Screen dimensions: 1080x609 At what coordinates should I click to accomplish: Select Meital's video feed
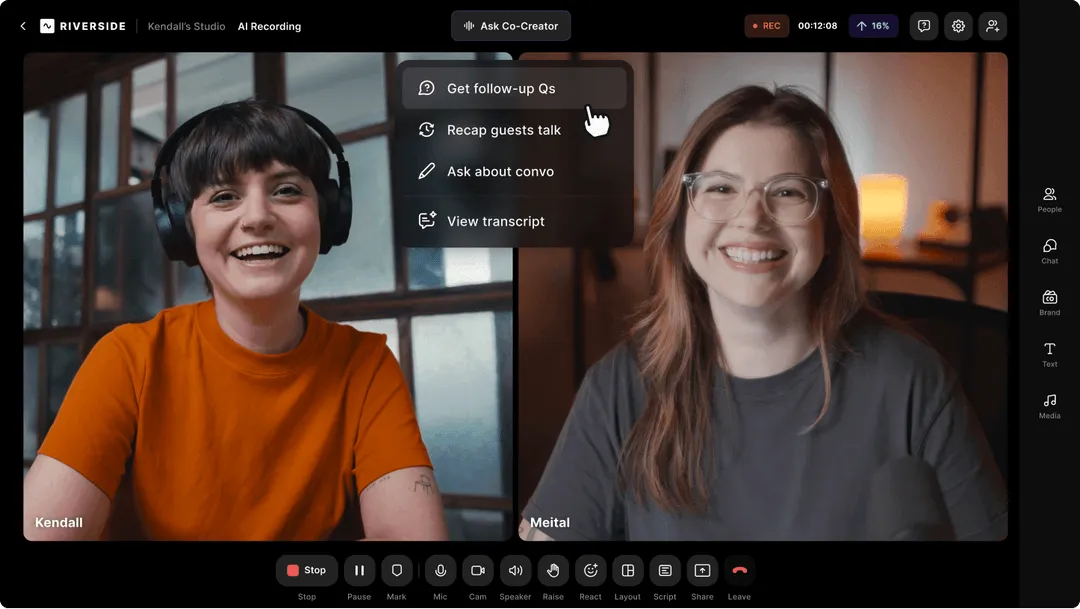(763, 296)
